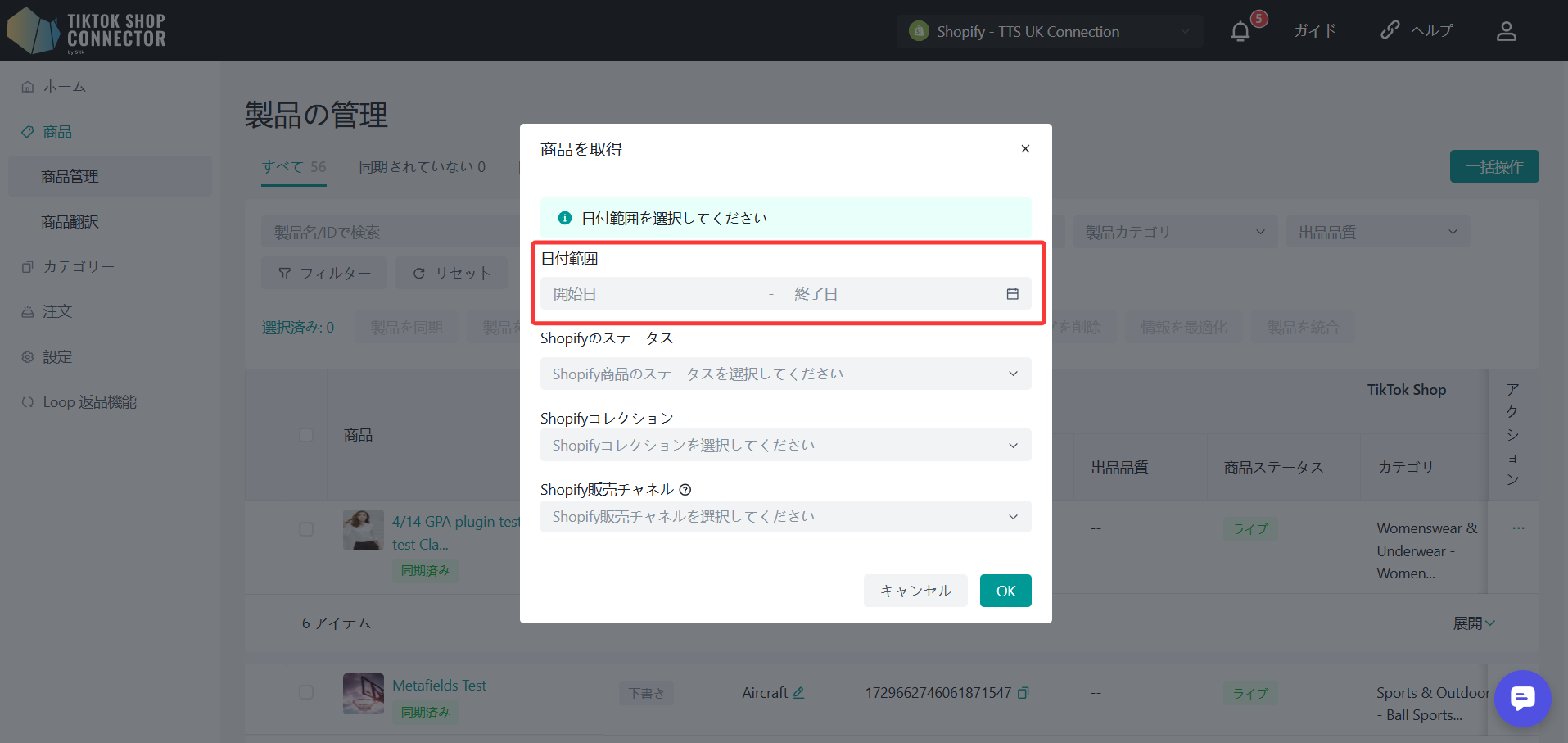The height and width of the screenshot is (743, 1568).
Task: Check the 4/14 GPA plugin test row checkbox
Action: pyautogui.click(x=306, y=529)
